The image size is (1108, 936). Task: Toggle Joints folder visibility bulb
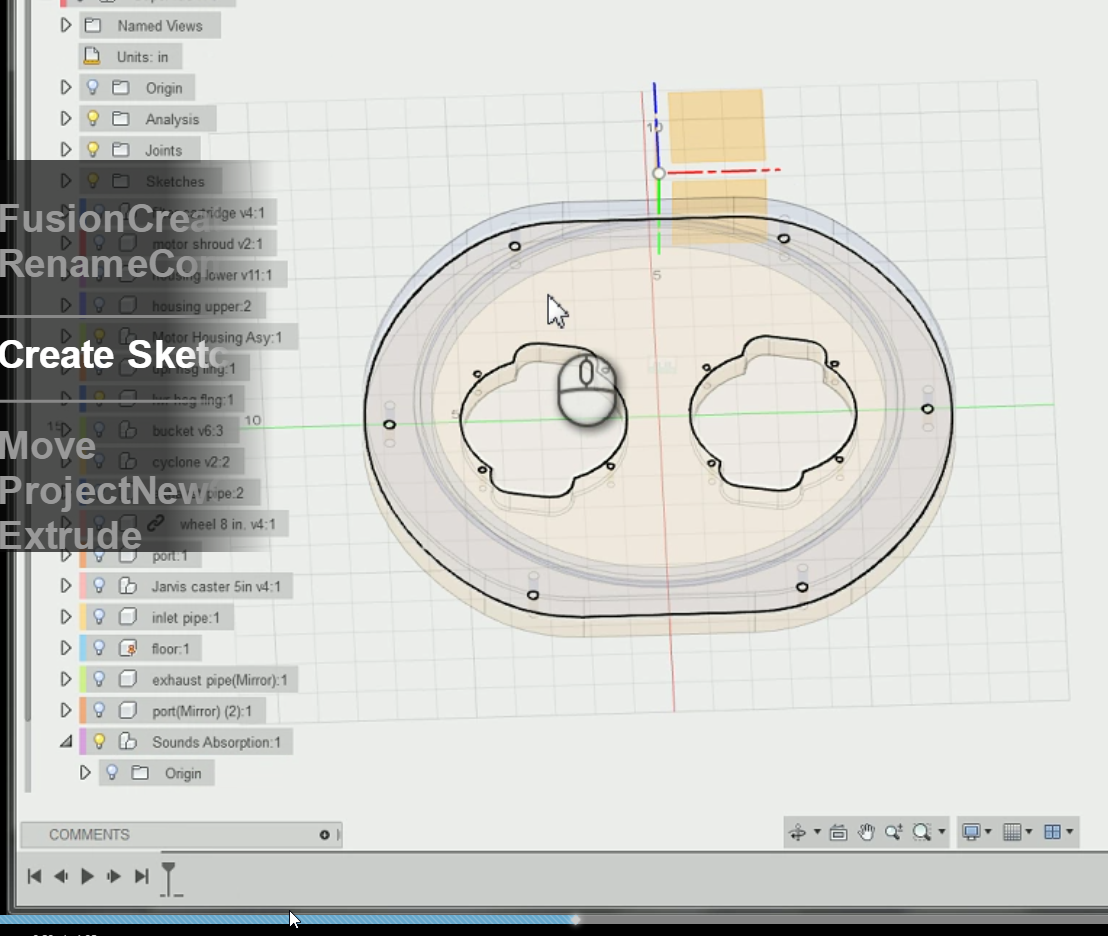[x=93, y=150]
